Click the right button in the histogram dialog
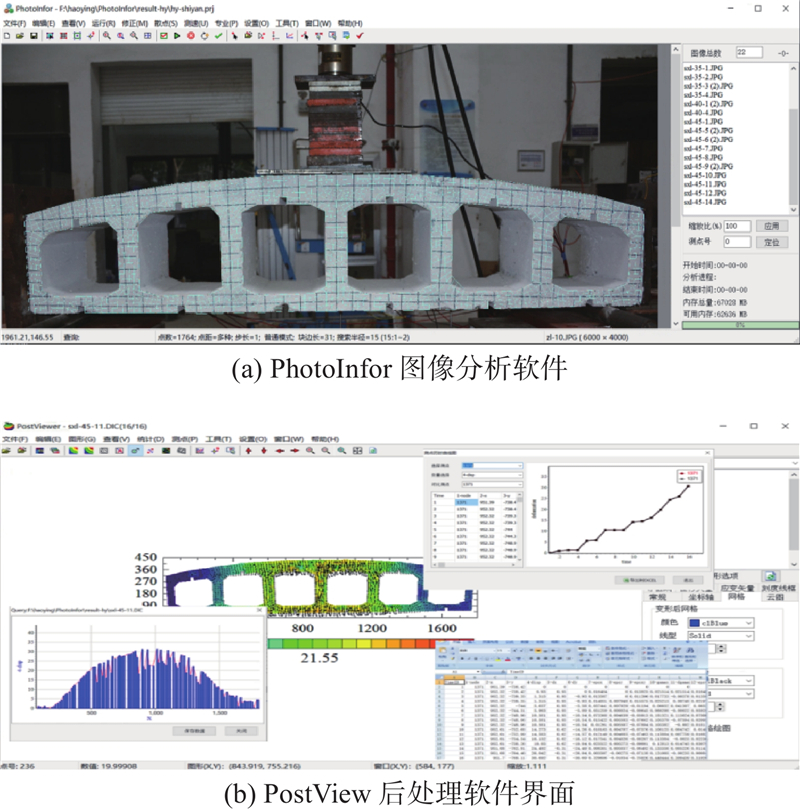Screen dimensions: 800x811 click(x=241, y=731)
